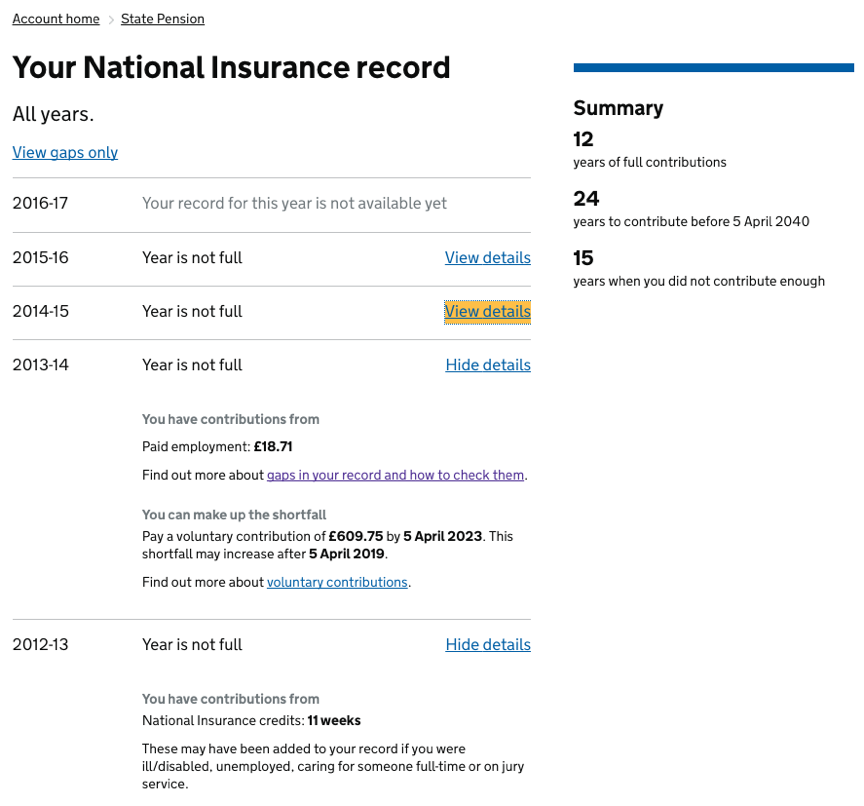The image size is (864, 806).
Task: Select the 2014-15 year label
Action: (40, 312)
